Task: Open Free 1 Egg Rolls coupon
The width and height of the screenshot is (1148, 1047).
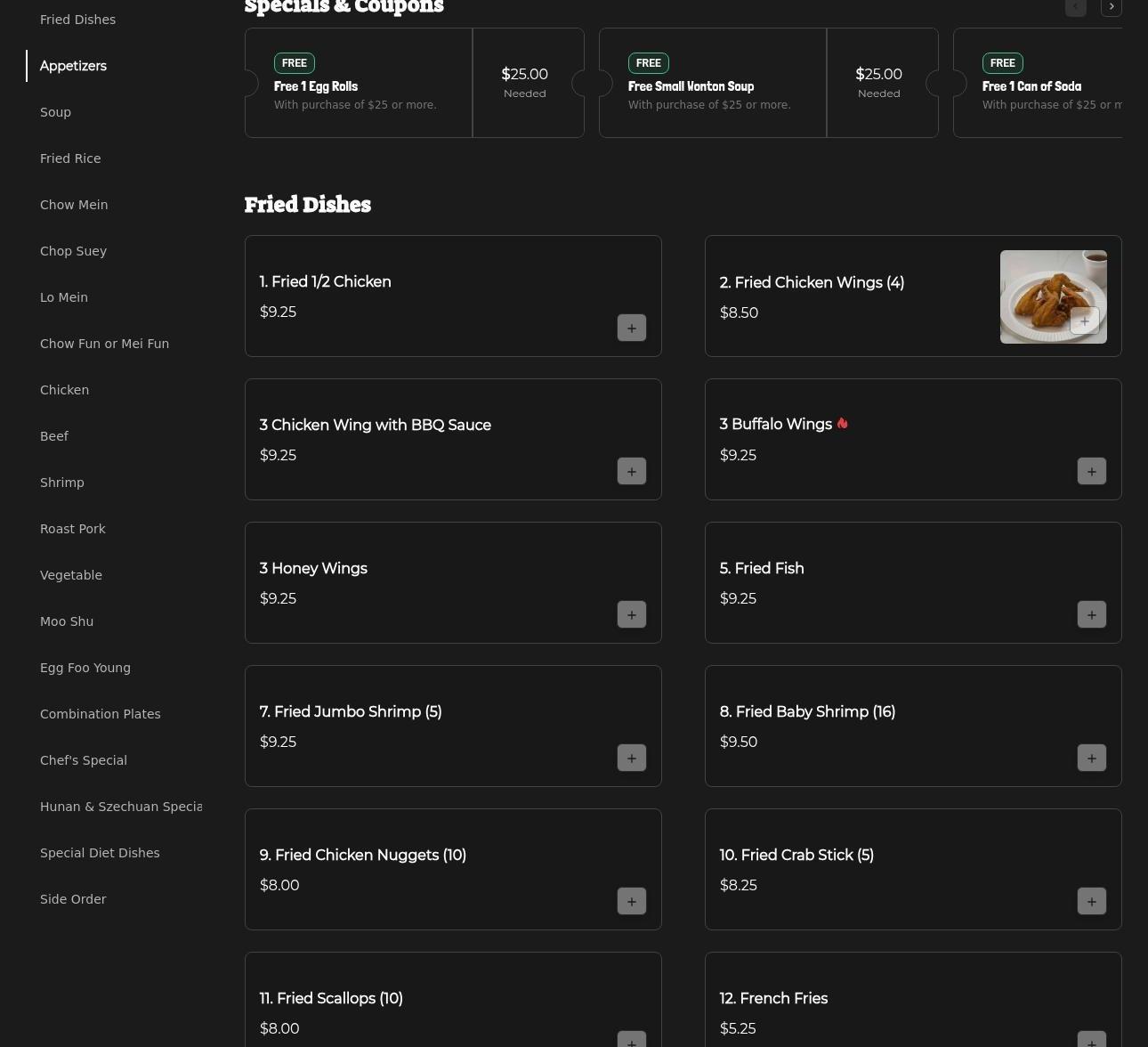Action: click(x=415, y=83)
